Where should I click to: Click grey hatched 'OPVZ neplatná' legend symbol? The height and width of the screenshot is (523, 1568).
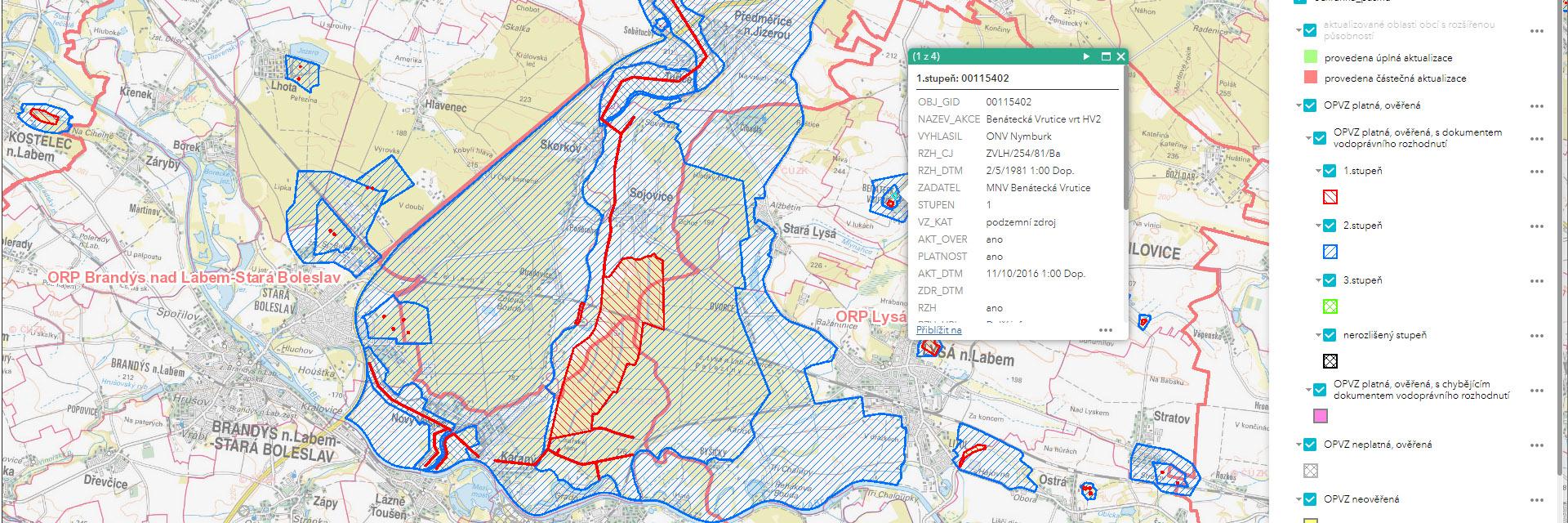tap(1311, 471)
